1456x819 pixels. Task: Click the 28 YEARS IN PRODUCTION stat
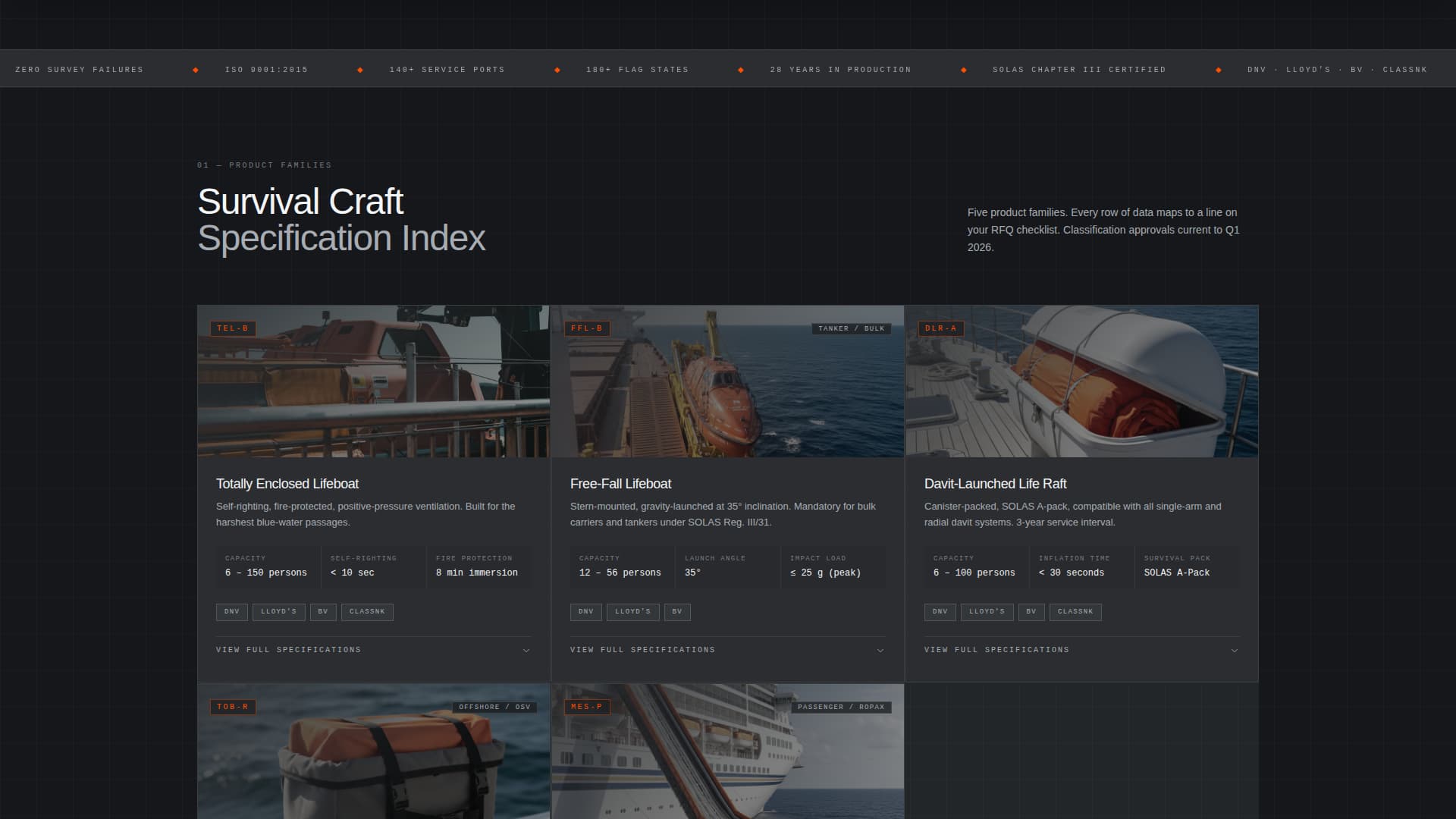pyautogui.click(x=841, y=69)
